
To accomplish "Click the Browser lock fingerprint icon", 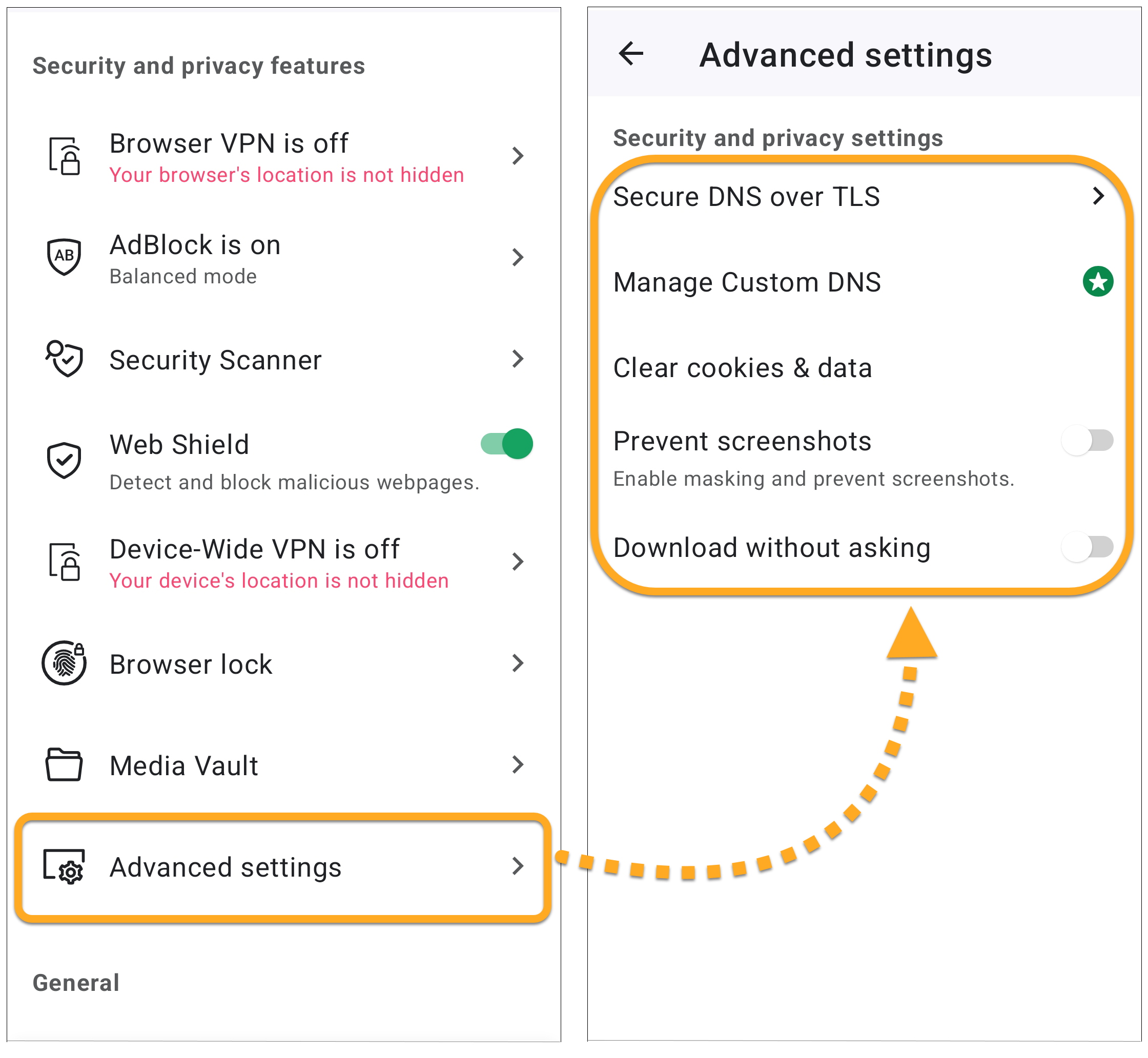I will pos(64,663).
